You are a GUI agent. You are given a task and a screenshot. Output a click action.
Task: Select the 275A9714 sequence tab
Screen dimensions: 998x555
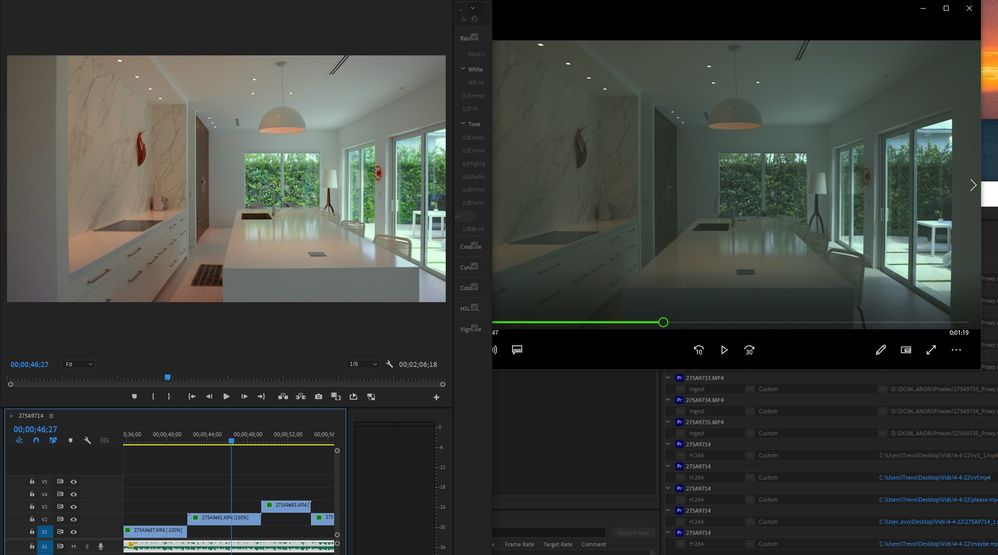31,416
